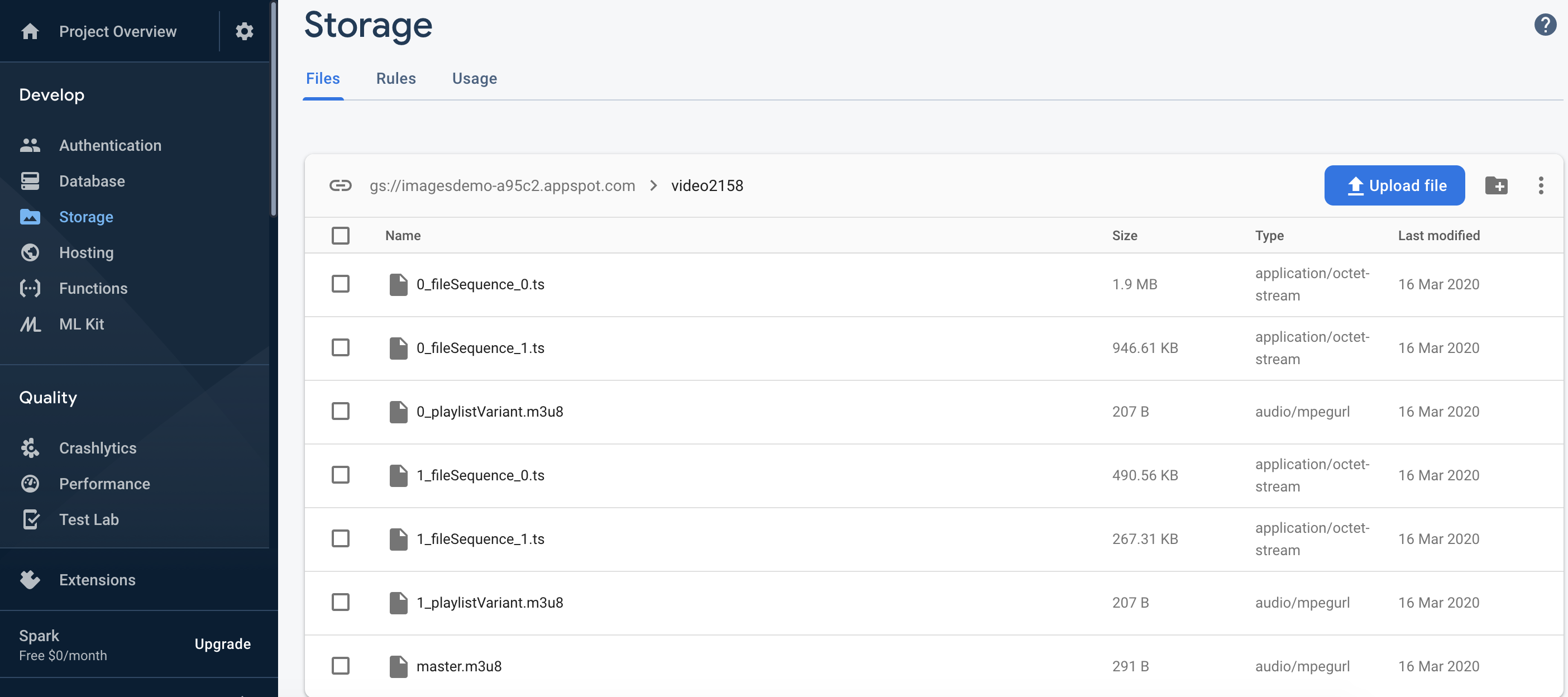
Task: Click the Authentication people icon
Action: 30,145
